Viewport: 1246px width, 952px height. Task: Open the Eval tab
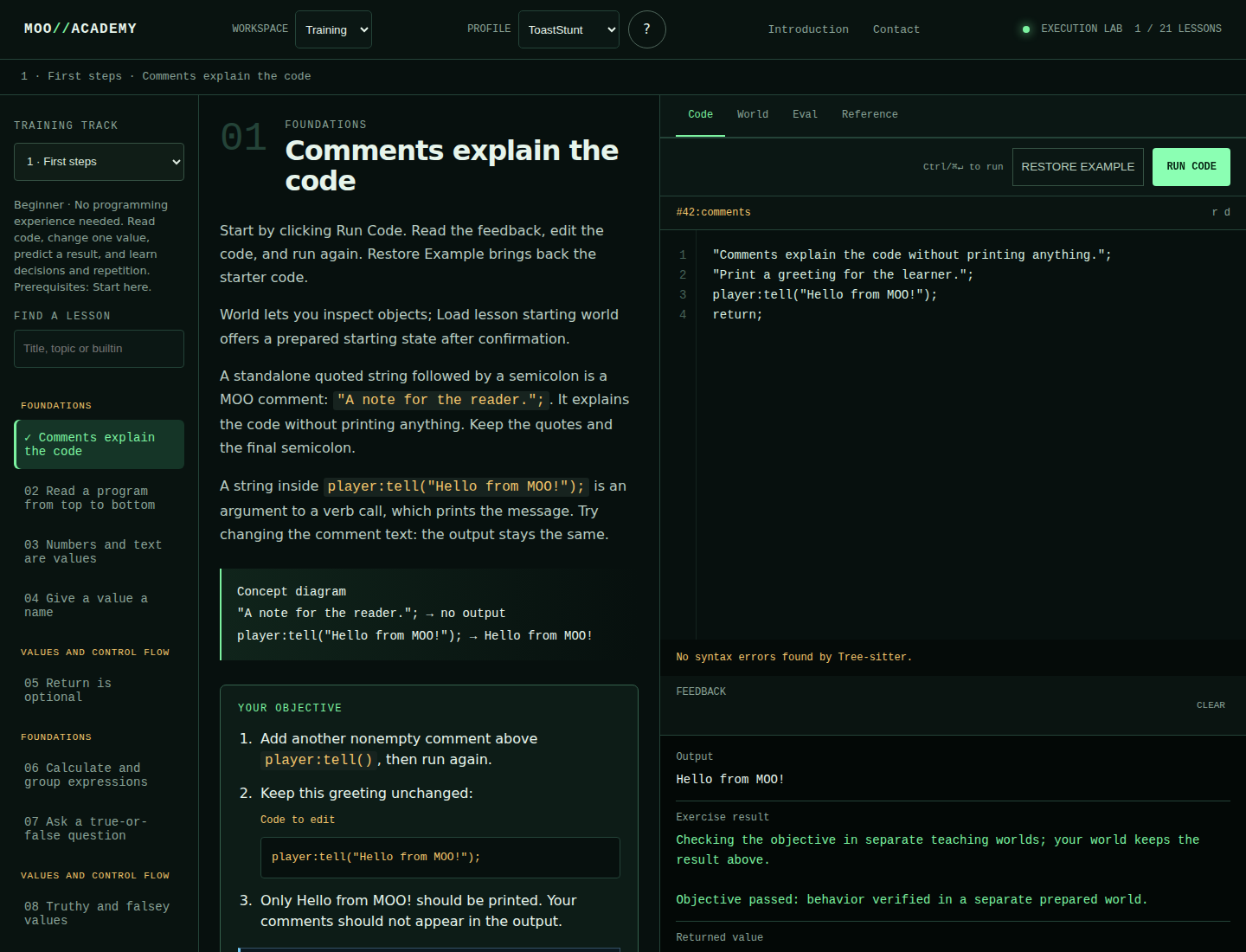pos(805,115)
